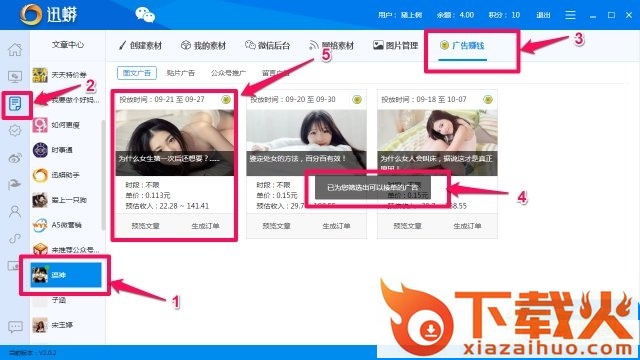
Task: Click the version text in the status bar
Action: click(33, 353)
